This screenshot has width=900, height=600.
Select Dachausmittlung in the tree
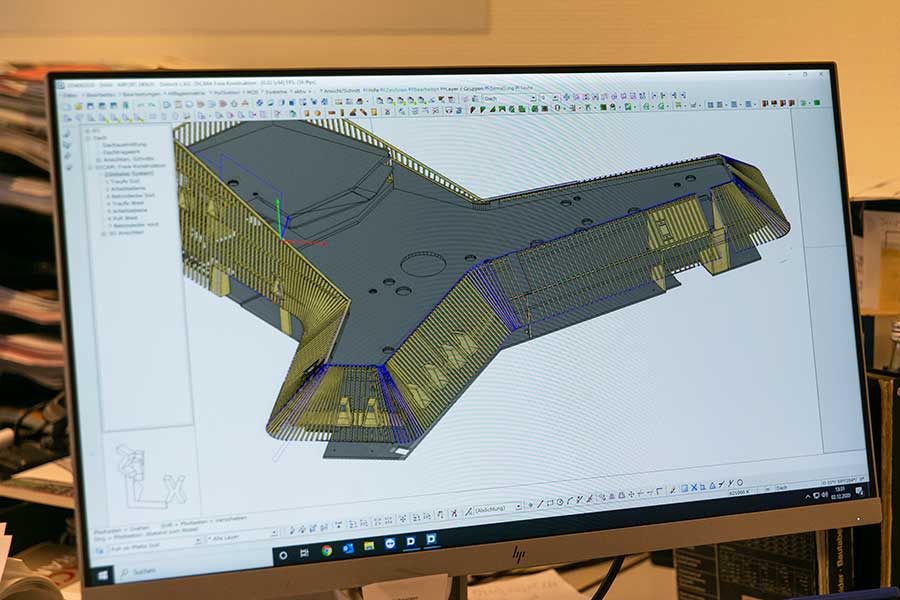[x=125, y=145]
